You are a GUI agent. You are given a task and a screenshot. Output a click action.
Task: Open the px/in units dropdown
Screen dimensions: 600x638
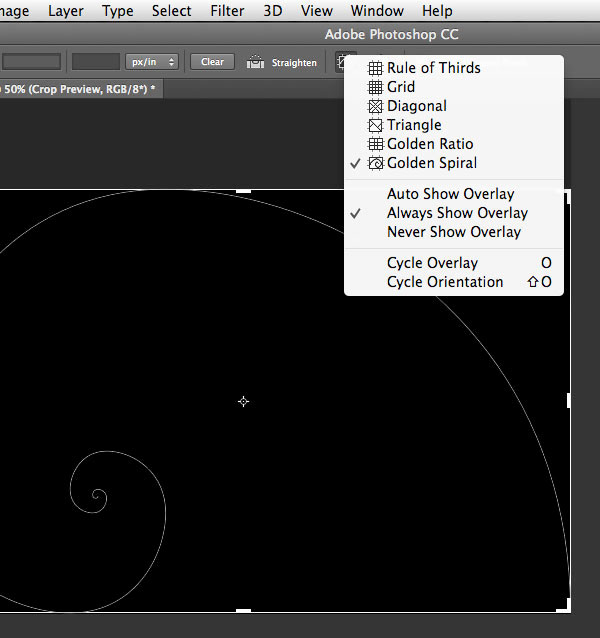click(x=152, y=62)
